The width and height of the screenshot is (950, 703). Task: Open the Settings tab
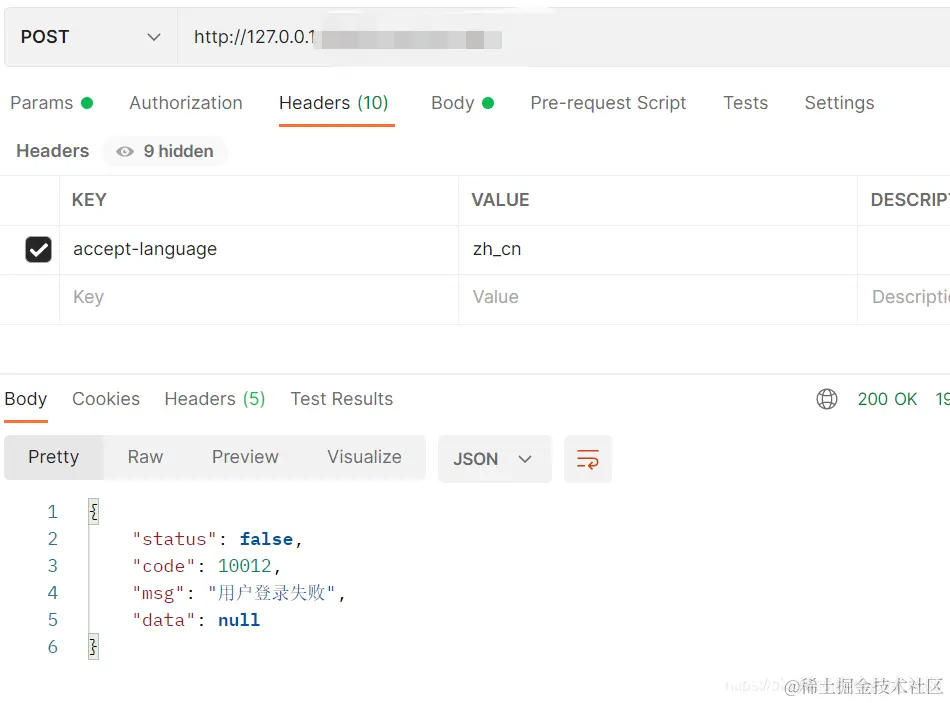pos(839,103)
